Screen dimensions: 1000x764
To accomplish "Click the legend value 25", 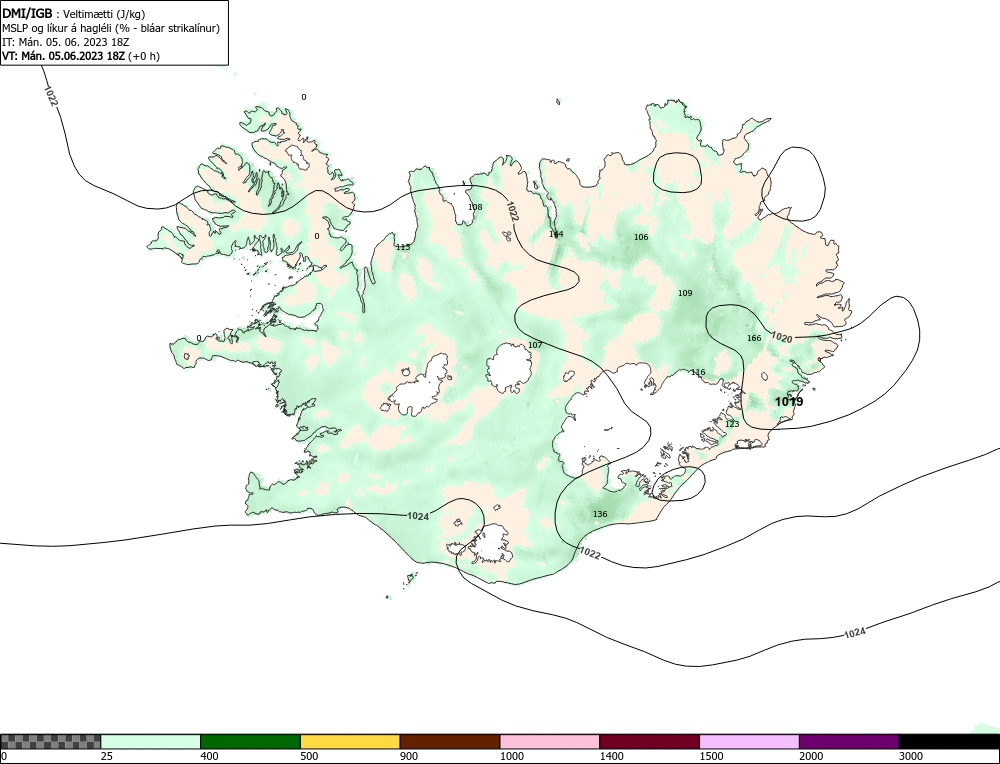I will tap(107, 756).
